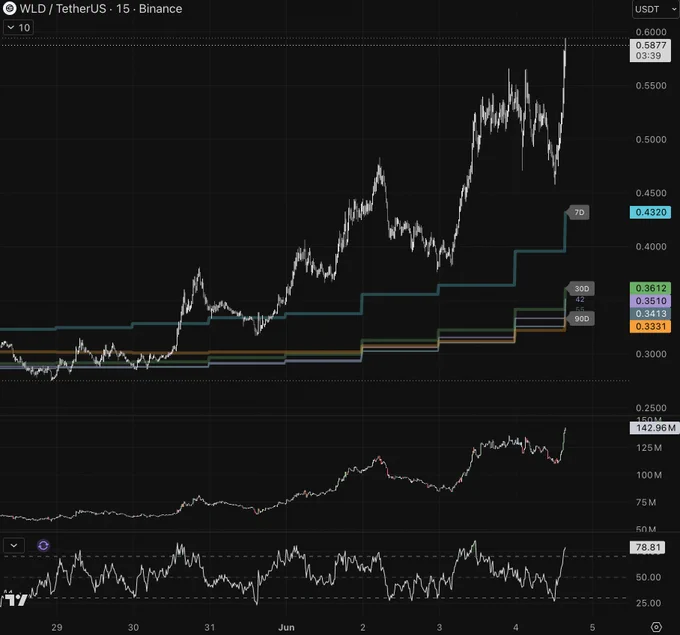This screenshot has width=680, height=635.
Task: Click the WLD / TetherUS symbol title
Action: [63, 9]
